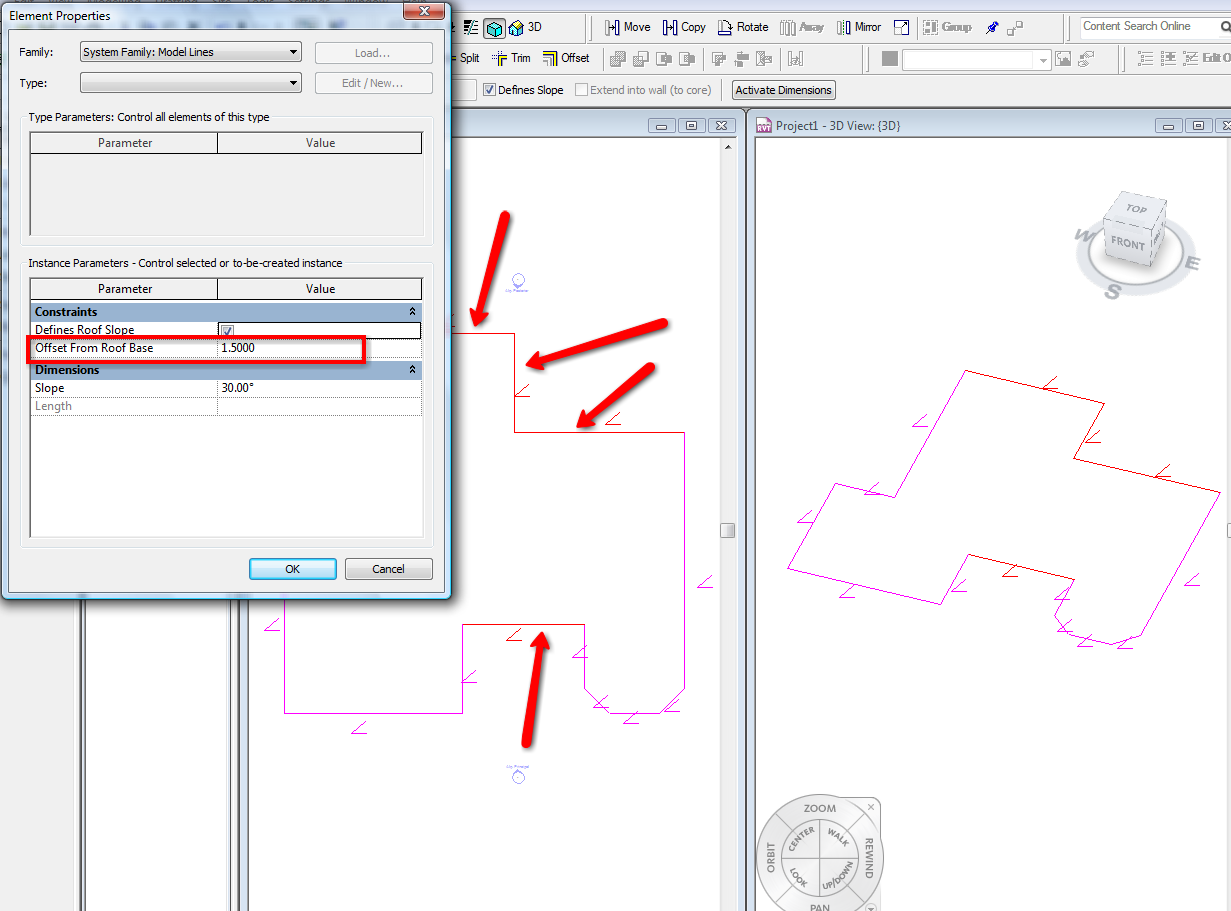This screenshot has height=911, width=1231.
Task: Click the Type Parameters Value column header
Action: [x=320, y=143]
